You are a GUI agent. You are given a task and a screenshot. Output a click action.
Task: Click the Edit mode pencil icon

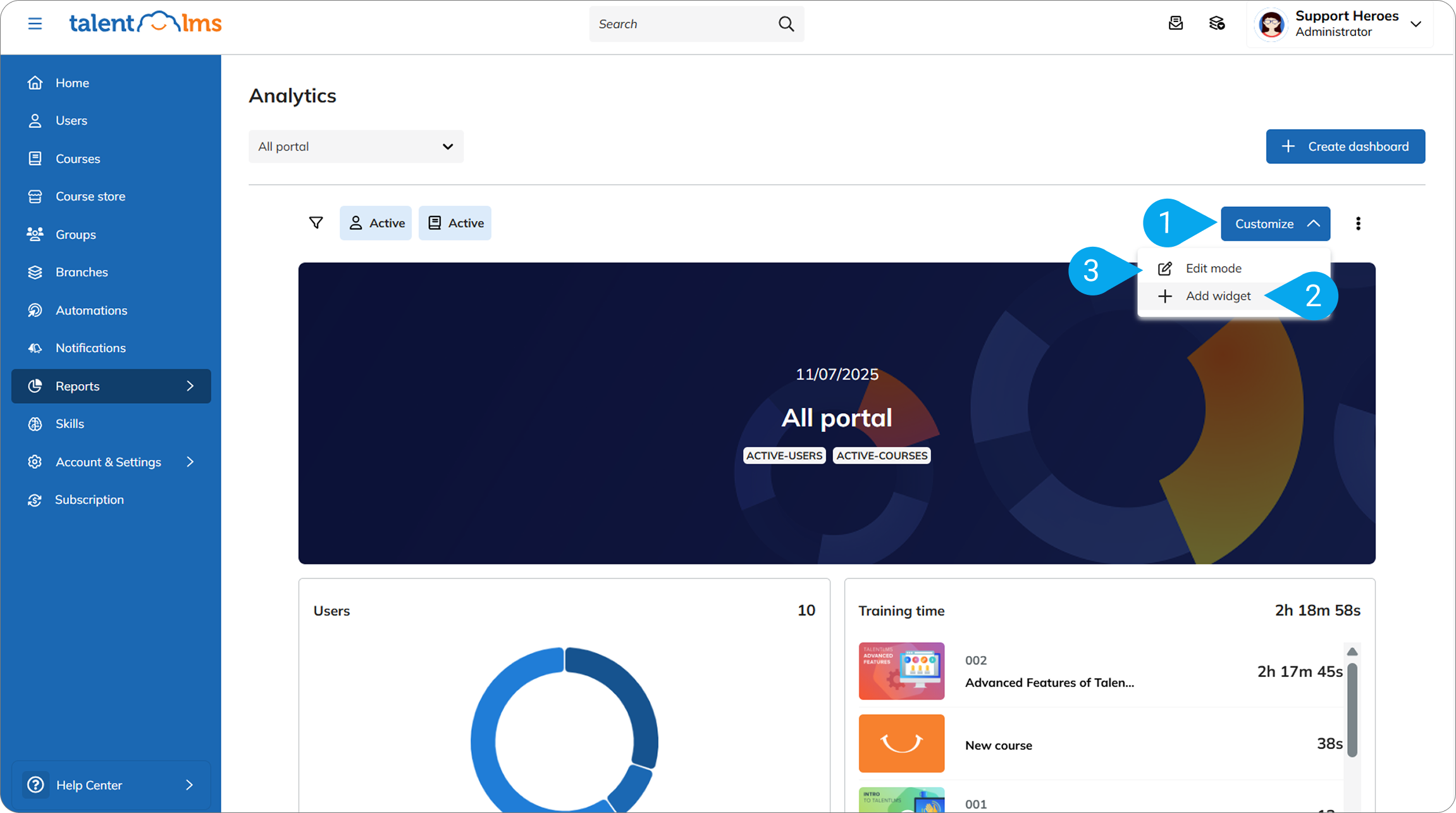[1165, 268]
